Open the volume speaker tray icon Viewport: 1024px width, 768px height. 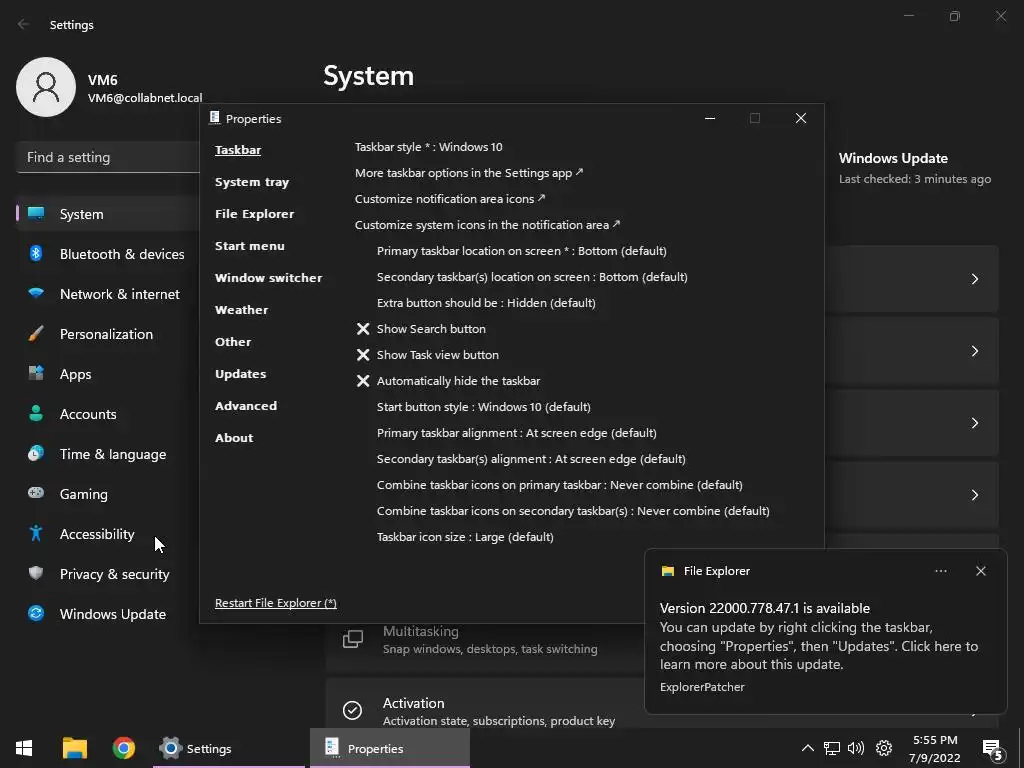(x=856, y=748)
